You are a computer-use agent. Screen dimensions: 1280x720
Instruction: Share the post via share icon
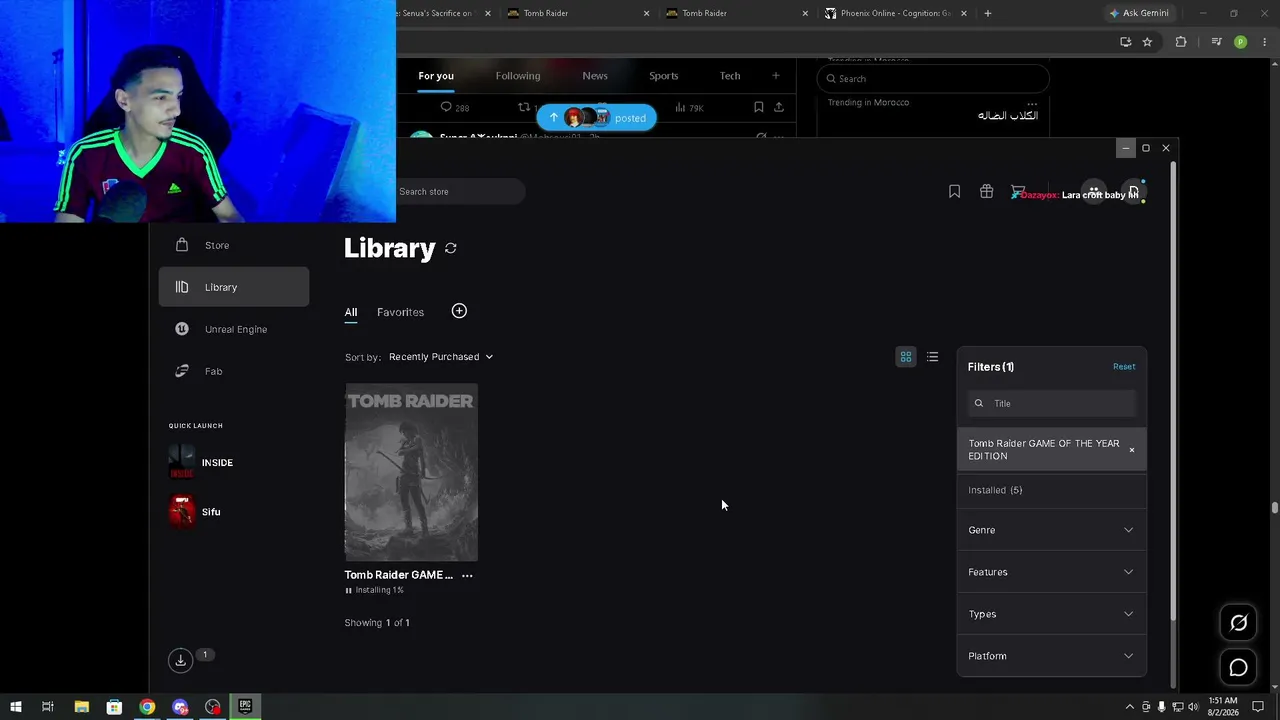click(779, 107)
